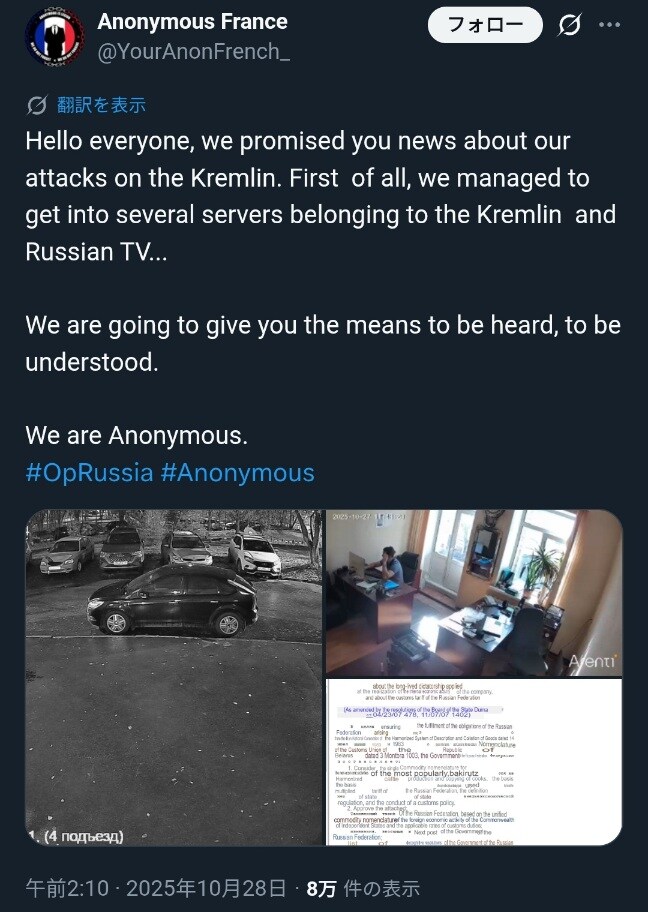Tap the tweet text about Kremlin servers

coord(320,196)
